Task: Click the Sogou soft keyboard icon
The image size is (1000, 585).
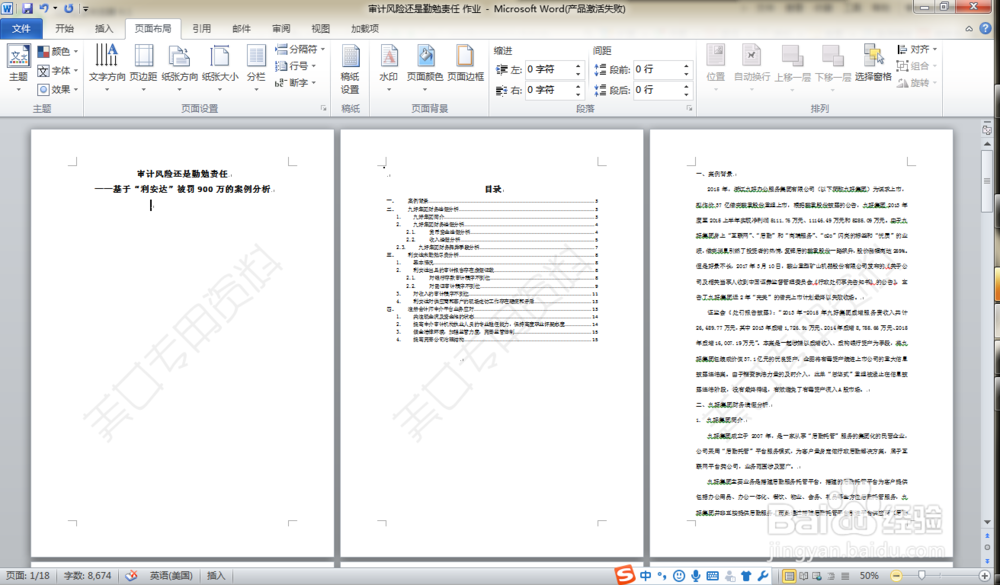Action: click(712, 575)
